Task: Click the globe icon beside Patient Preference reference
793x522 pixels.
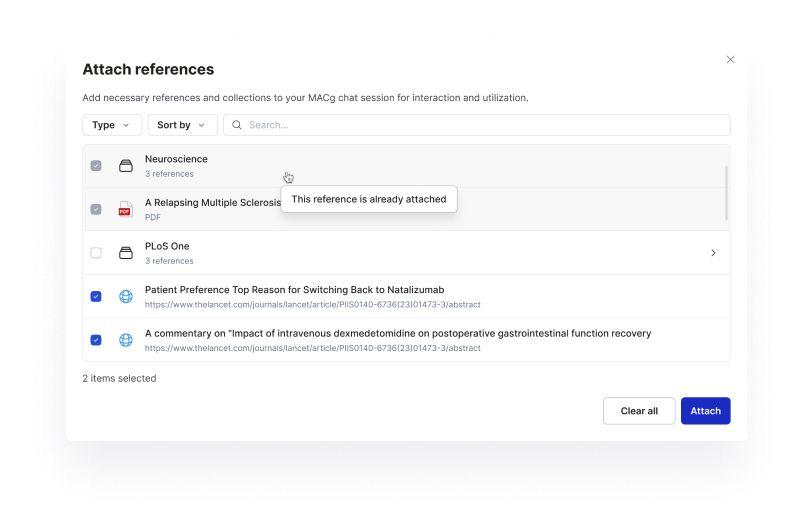Action: [x=126, y=296]
